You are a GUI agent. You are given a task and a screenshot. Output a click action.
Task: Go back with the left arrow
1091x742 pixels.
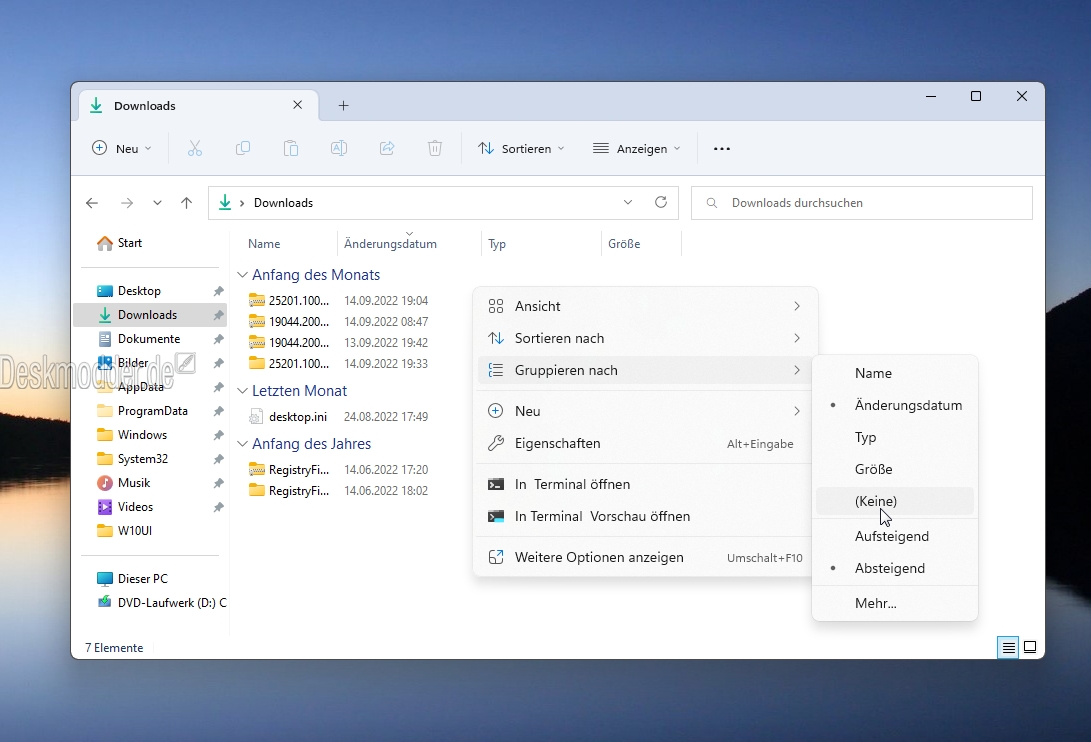click(x=92, y=203)
